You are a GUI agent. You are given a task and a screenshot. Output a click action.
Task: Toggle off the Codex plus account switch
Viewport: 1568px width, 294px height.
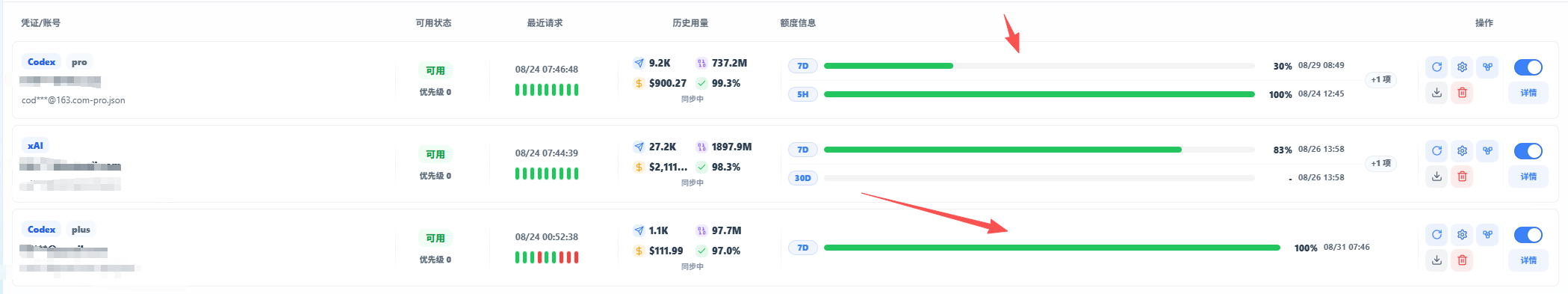click(x=1528, y=235)
